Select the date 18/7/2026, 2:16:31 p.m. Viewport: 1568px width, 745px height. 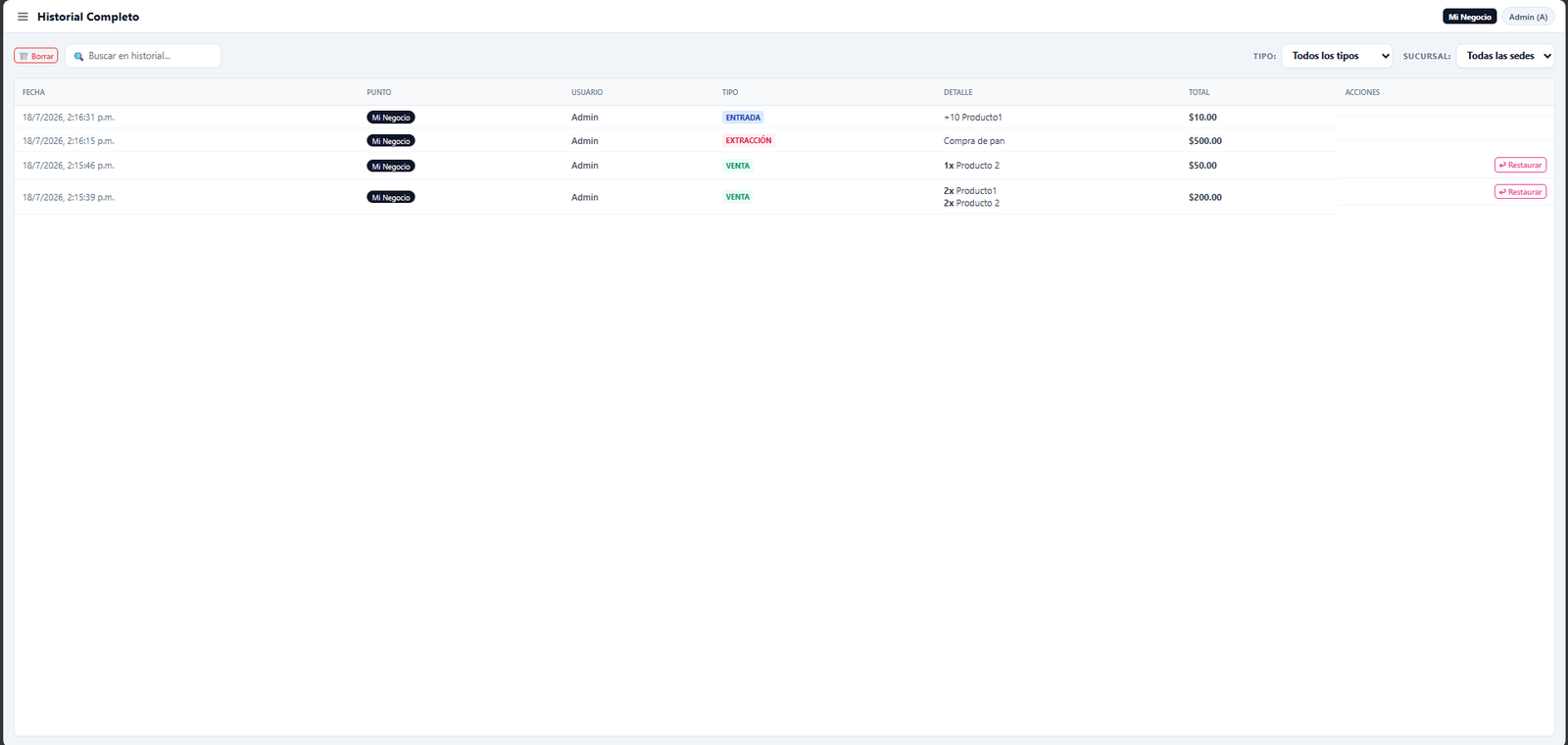(x=69, y=118)
